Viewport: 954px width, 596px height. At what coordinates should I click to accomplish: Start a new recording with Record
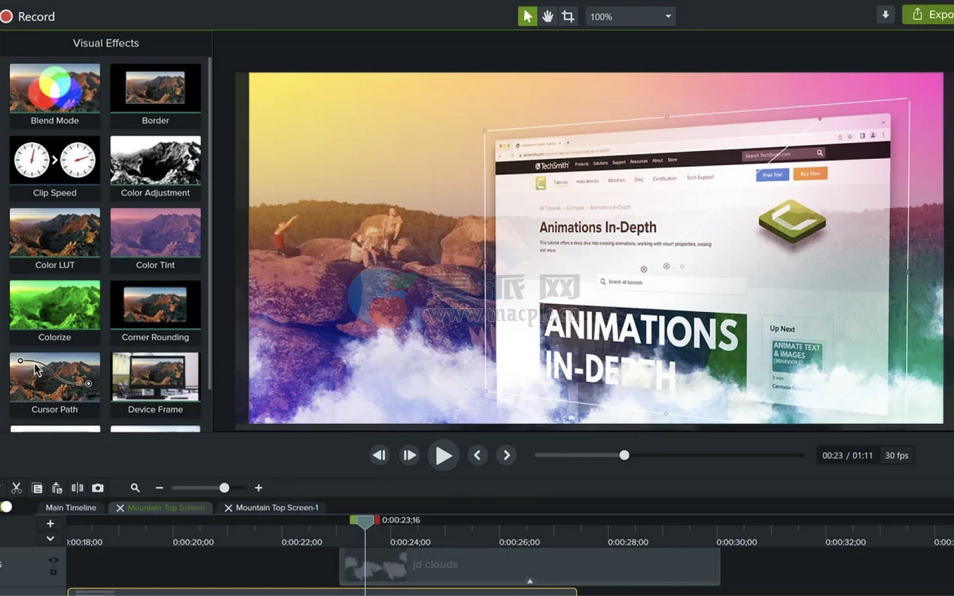click(28, 16)
